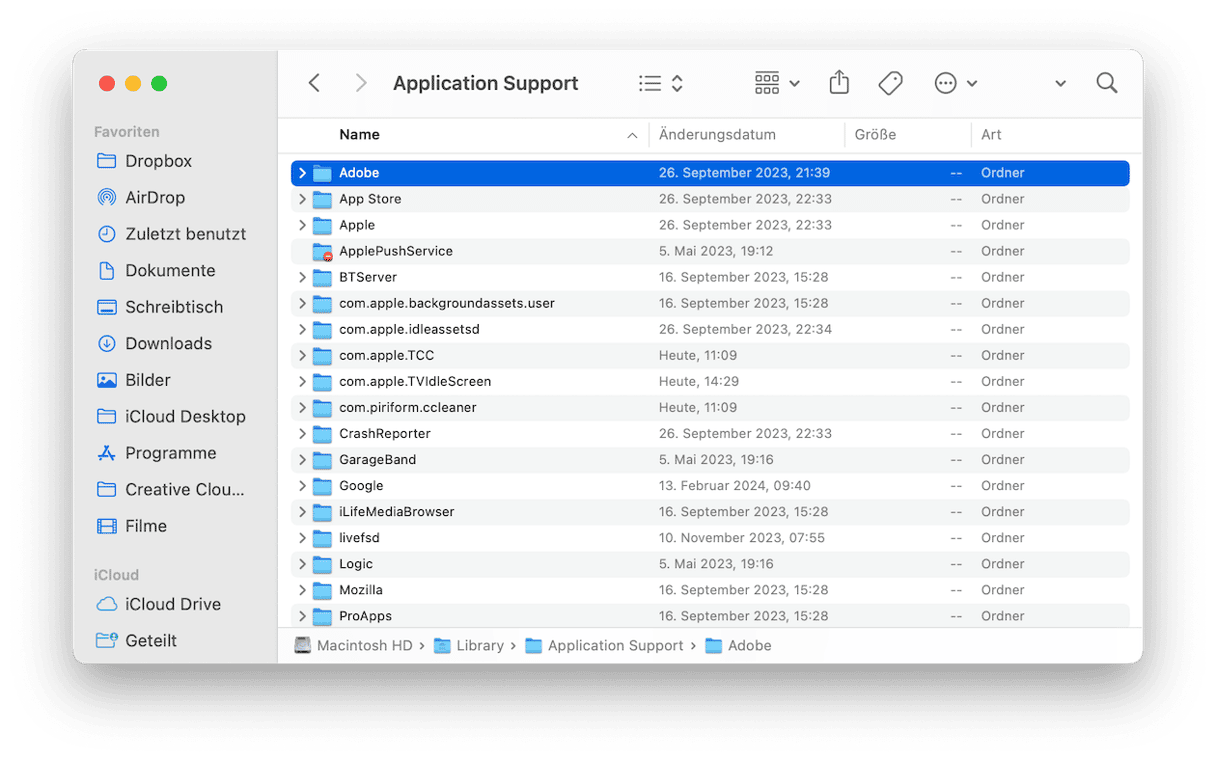The height and width of the screenshot is (760, 1216).
Task: Expand the BTServer folder
Action: (x=302, y=277)
